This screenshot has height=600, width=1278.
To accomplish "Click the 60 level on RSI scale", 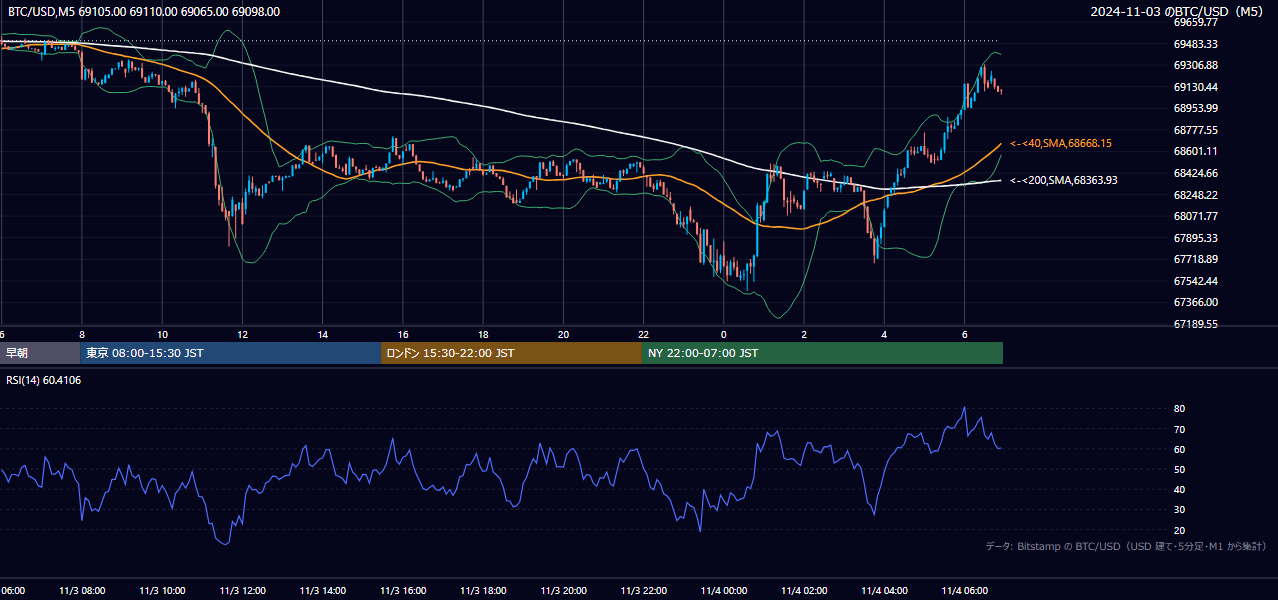I will 1179,449.
